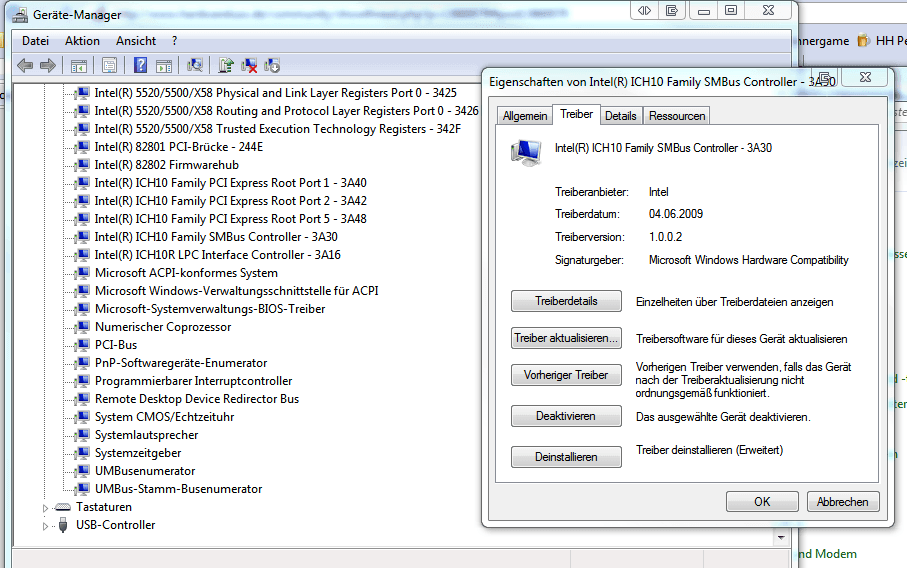Switch to the Details tab
The width and height of the screenshot is (907, 568).
(621, 116)
